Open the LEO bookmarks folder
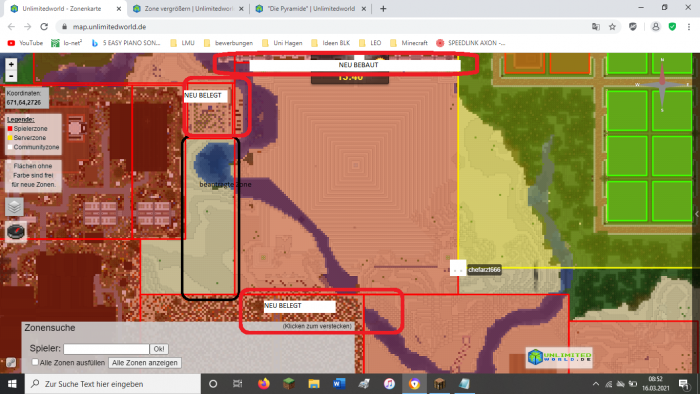The width and height of the screenshot is (700, 394). coord(370,43)
